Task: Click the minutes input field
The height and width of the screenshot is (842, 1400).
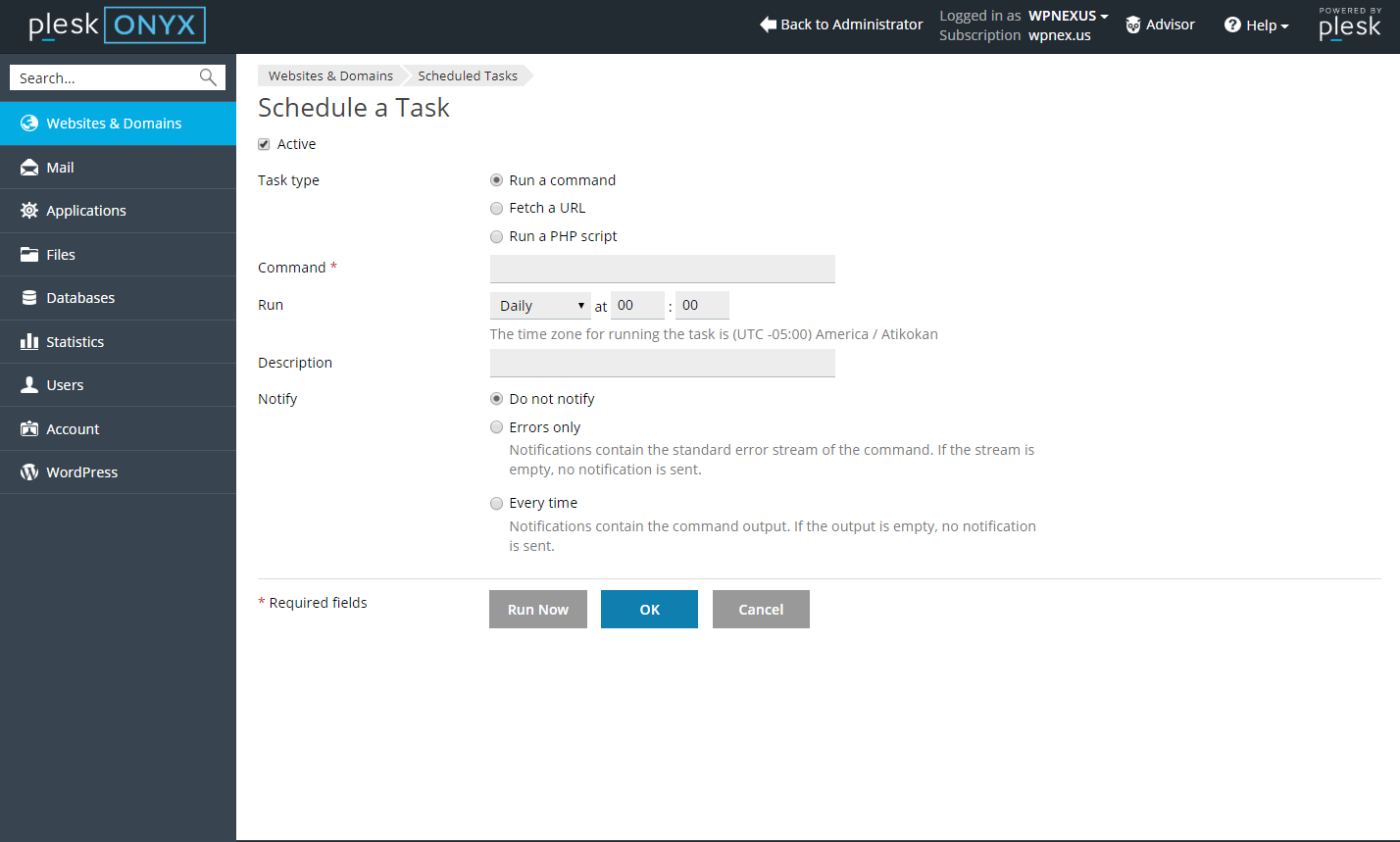Action: coord(702,305)
